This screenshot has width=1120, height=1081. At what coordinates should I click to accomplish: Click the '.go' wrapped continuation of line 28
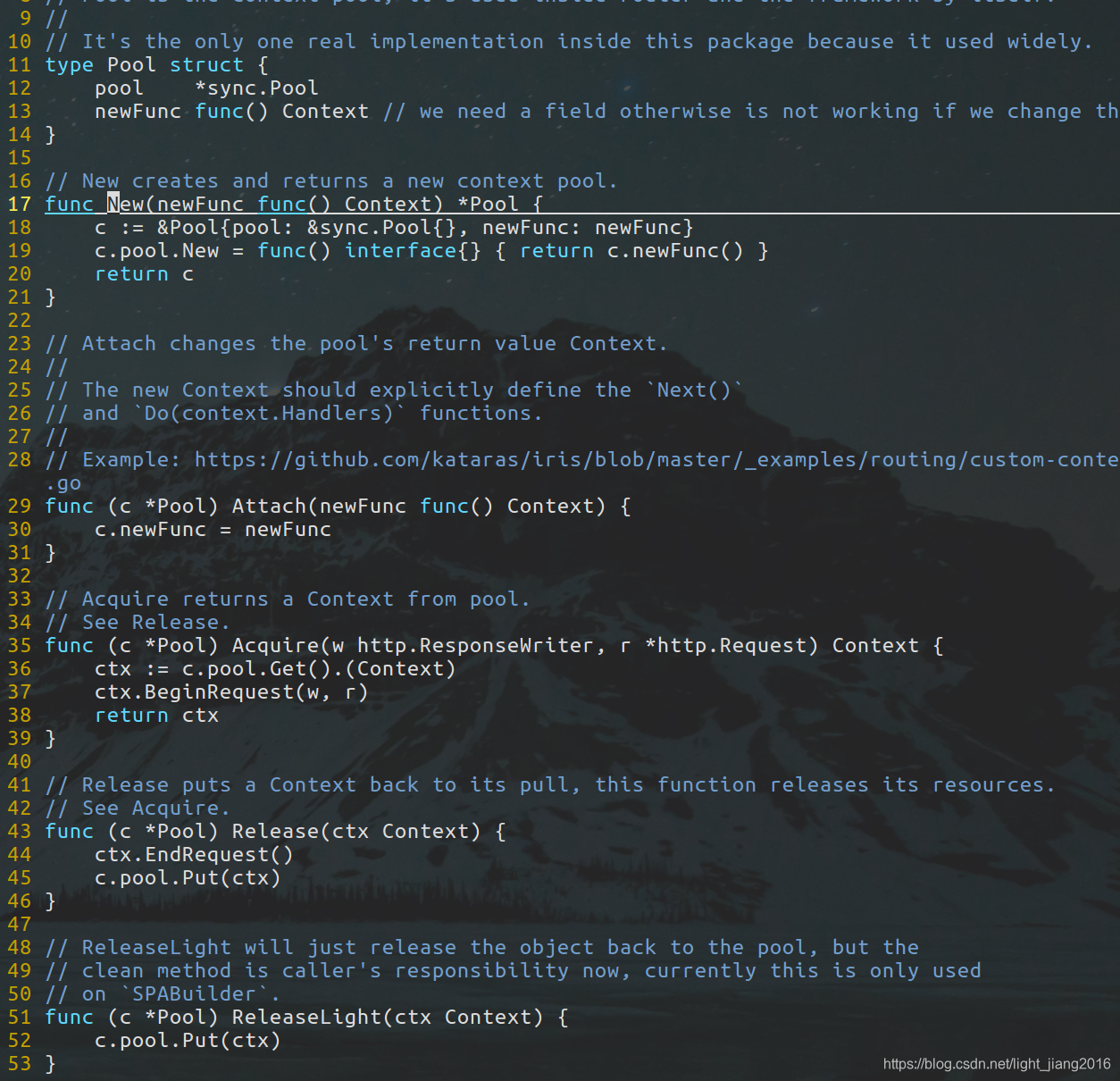pos(63,482)
